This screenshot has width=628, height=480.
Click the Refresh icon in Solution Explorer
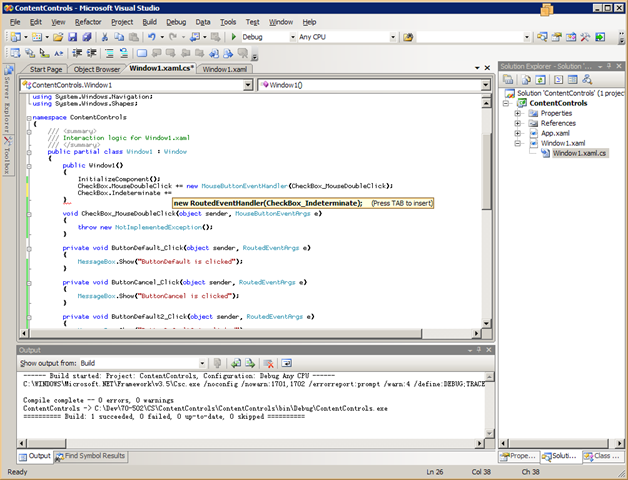540,79
